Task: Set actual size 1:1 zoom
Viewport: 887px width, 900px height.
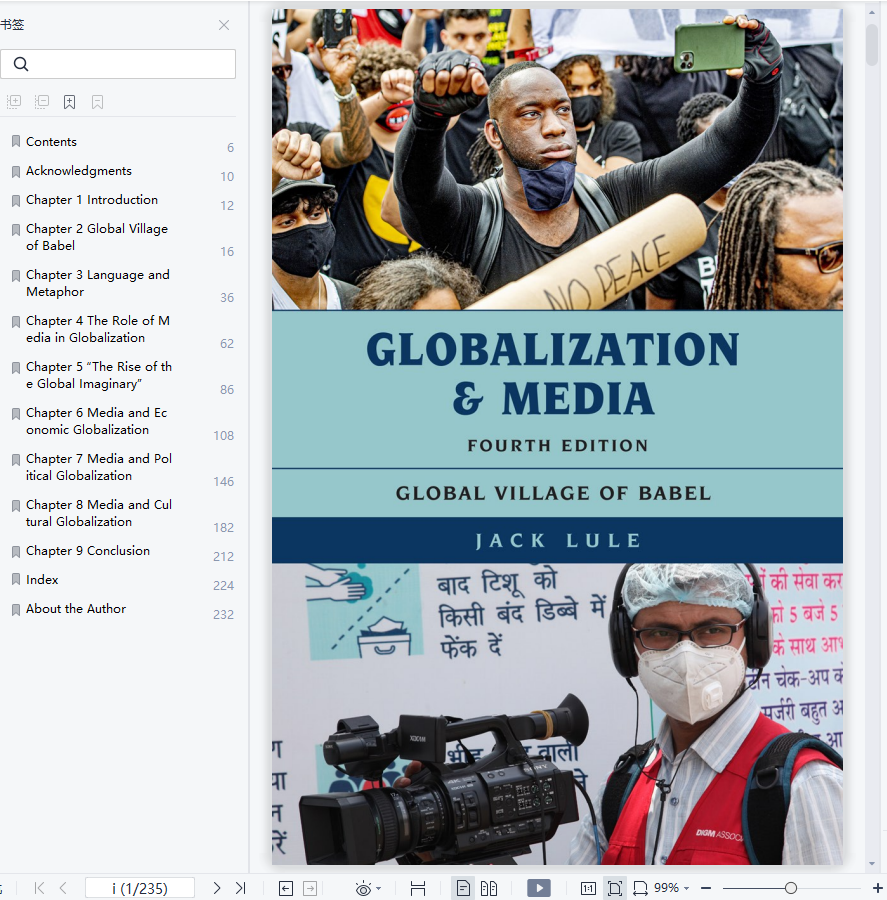Action: [588, 889]
